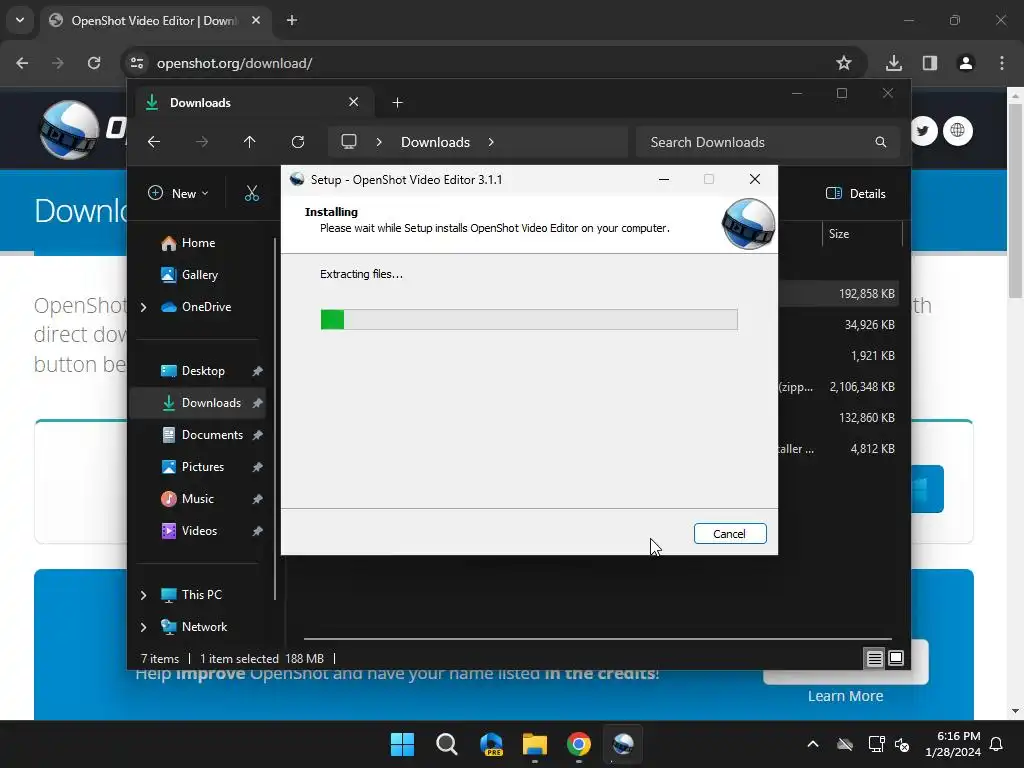Toggle the Details pane button
The height and width of the screenshot is (768, 1024).
pyautogui.click(x=856, y=193)
